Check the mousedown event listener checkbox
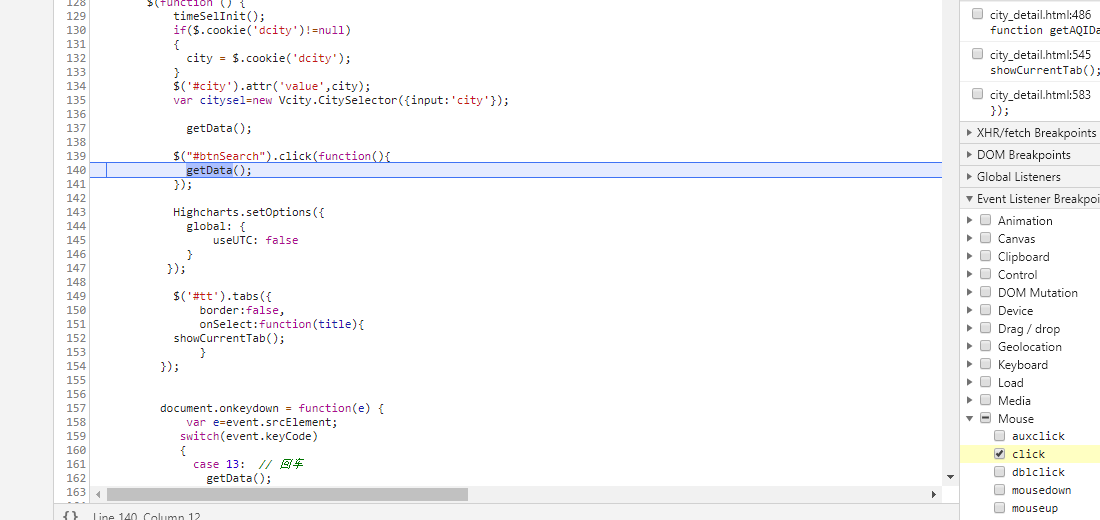The image size is (1100, 520). pyautogui.click(x=999, y=490)
